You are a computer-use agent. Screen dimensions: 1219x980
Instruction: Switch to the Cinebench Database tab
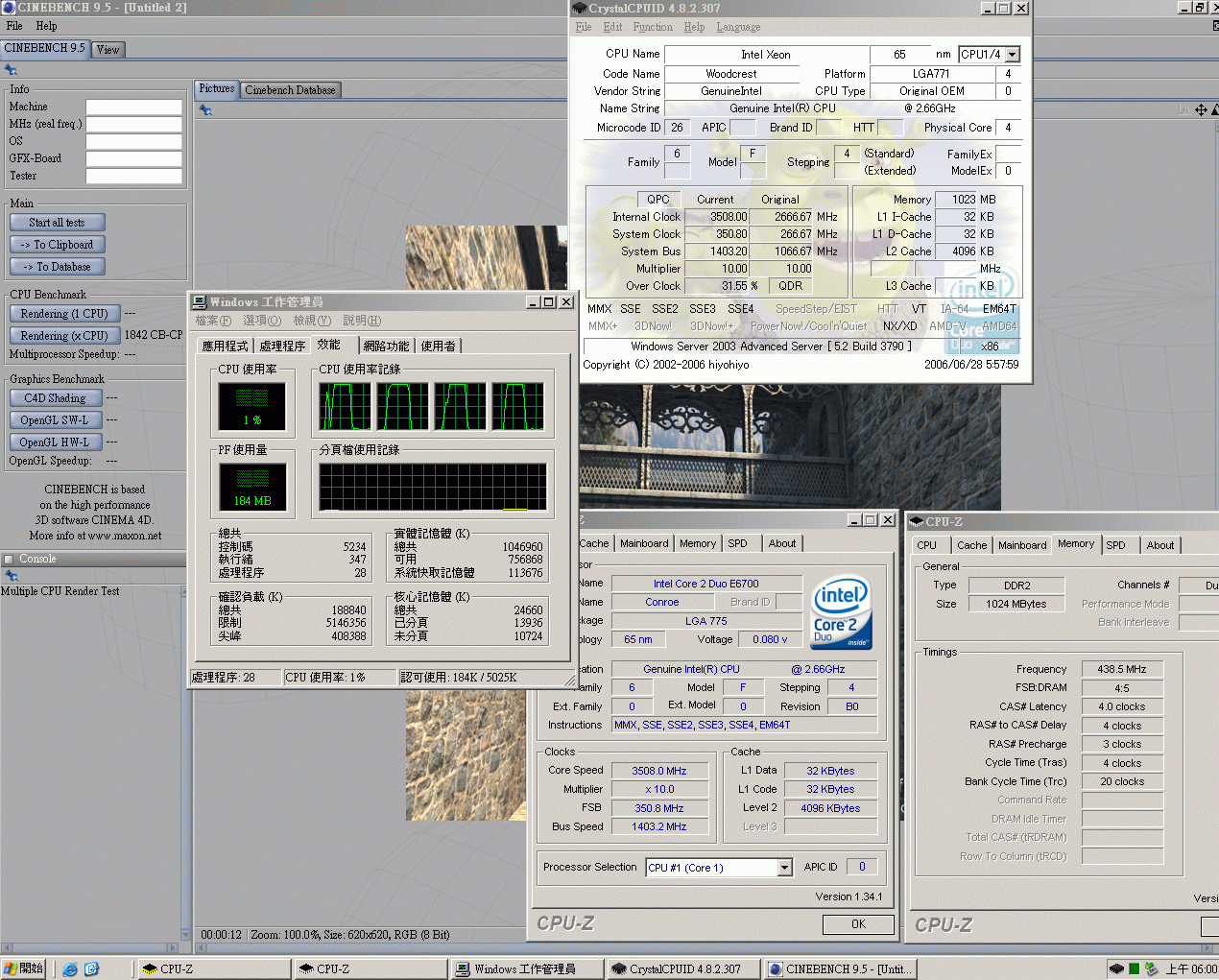click(x=290, y=90)
